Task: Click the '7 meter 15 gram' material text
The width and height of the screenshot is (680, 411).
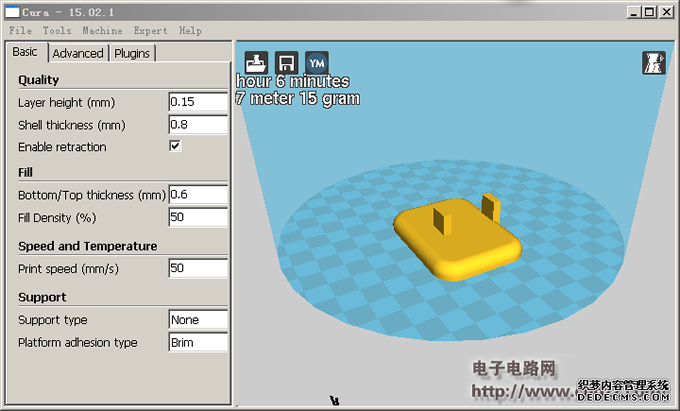Action: click(298, 98)
